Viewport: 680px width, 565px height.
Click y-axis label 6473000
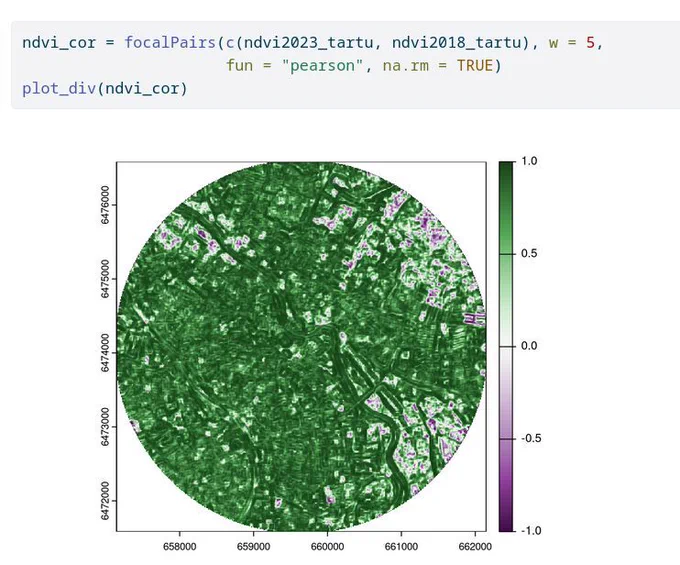click(105, 427)
